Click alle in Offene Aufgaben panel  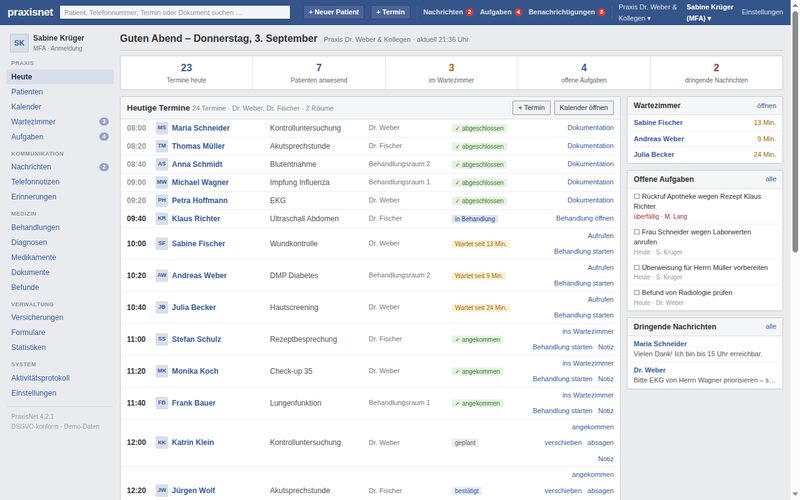pyautogui.click(x=770, y=179)
